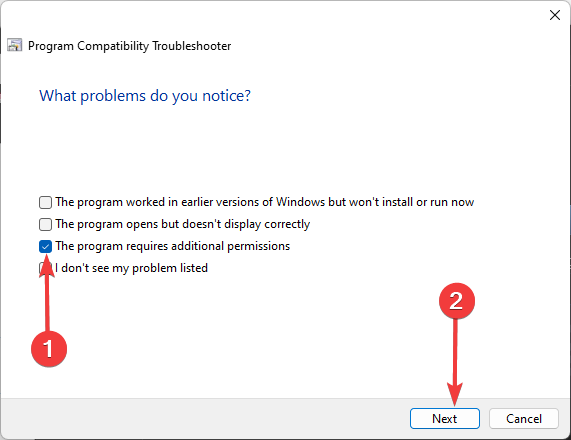Select the label "The program requires additional permissions"
571x440 pixels.
[x=173, y=246]
